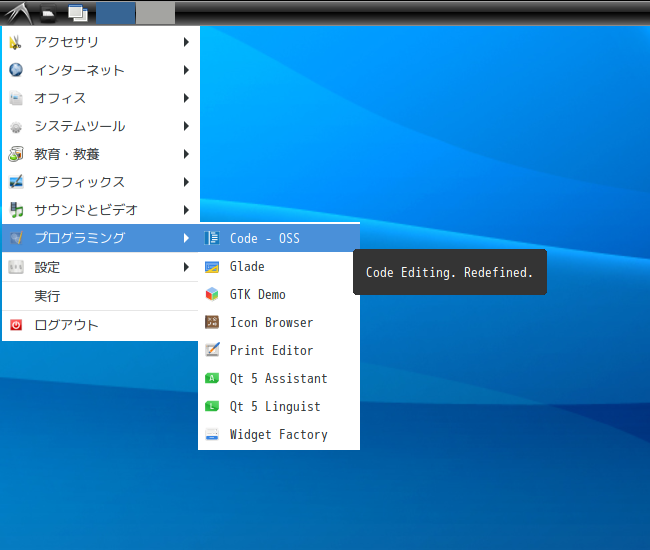Expand the 設定 submenu arrow
Image resolution: width=650 pixels, height=550 pixels.
186,267
